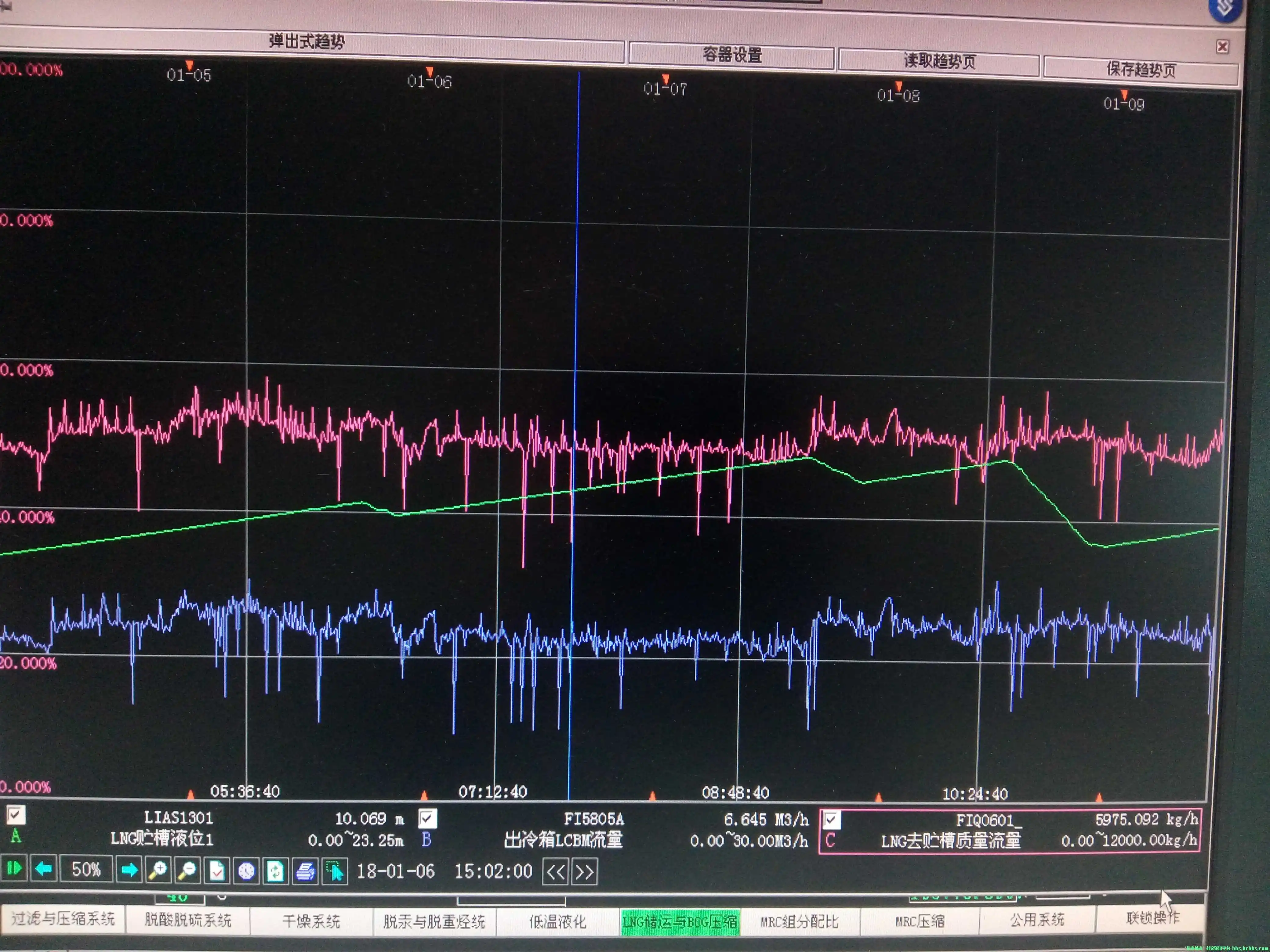
Task: Click the 50% scroll percentage field
Action: [x=86, y=869]
